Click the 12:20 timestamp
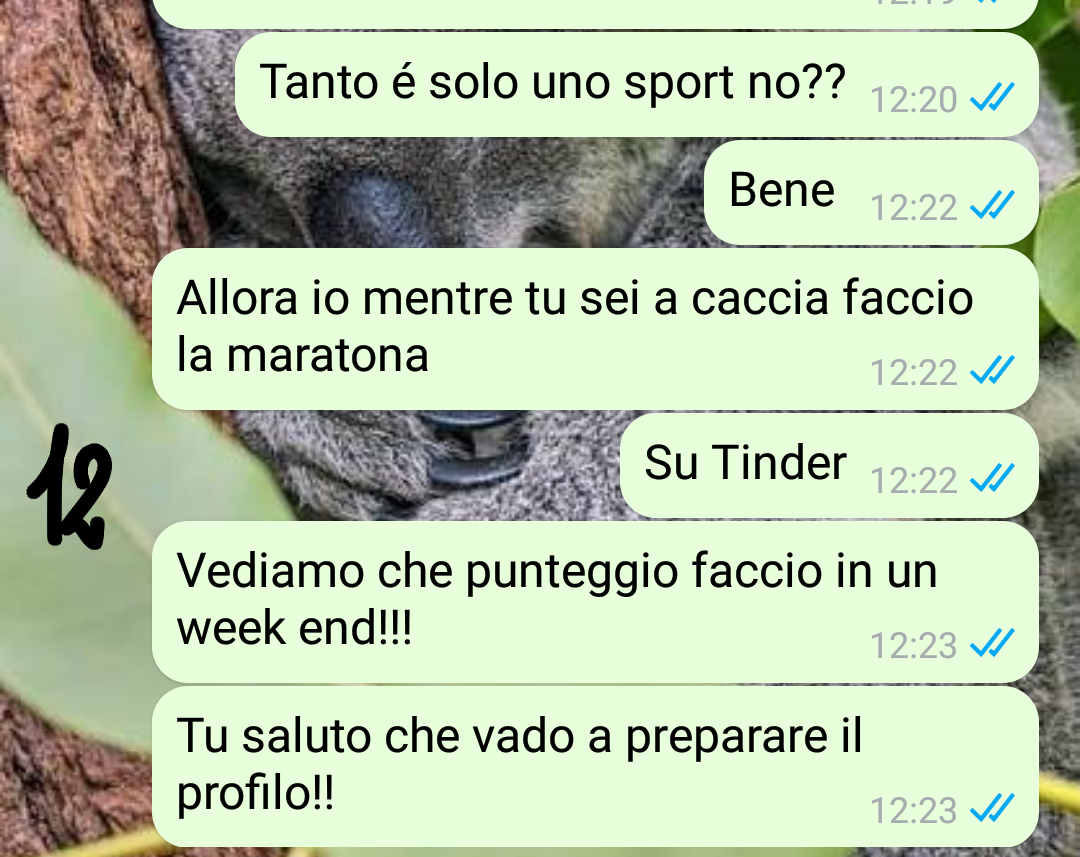 point(914,100)
